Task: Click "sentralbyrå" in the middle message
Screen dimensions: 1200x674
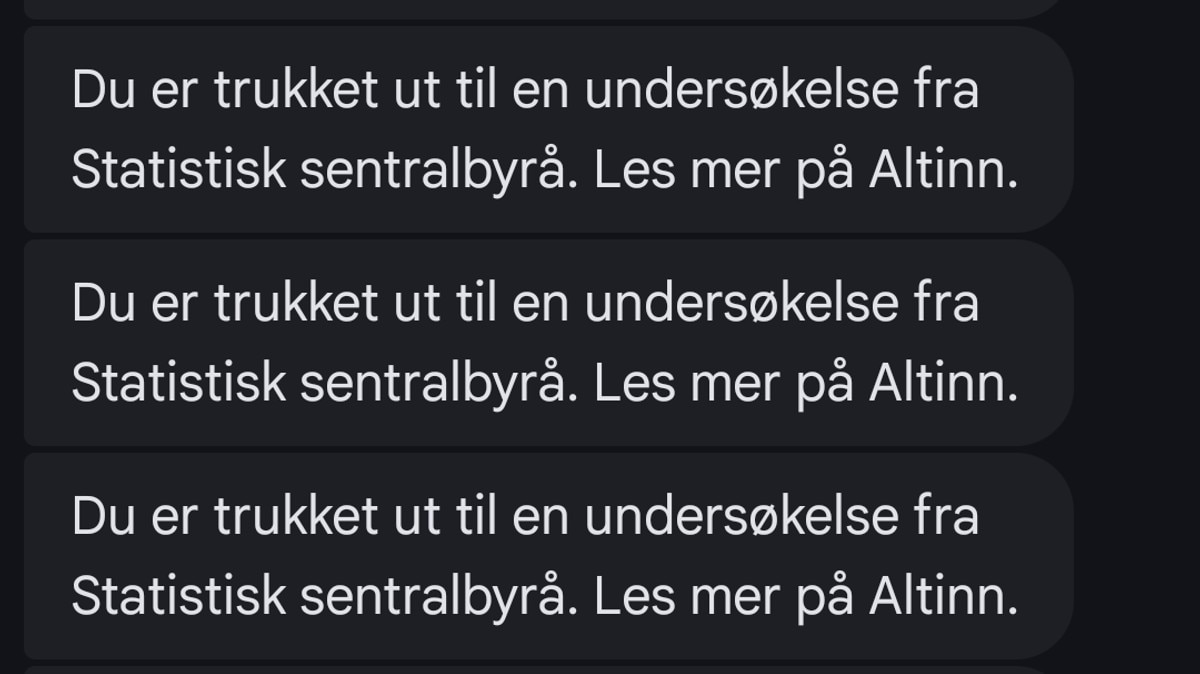Action: coord(438,385)
